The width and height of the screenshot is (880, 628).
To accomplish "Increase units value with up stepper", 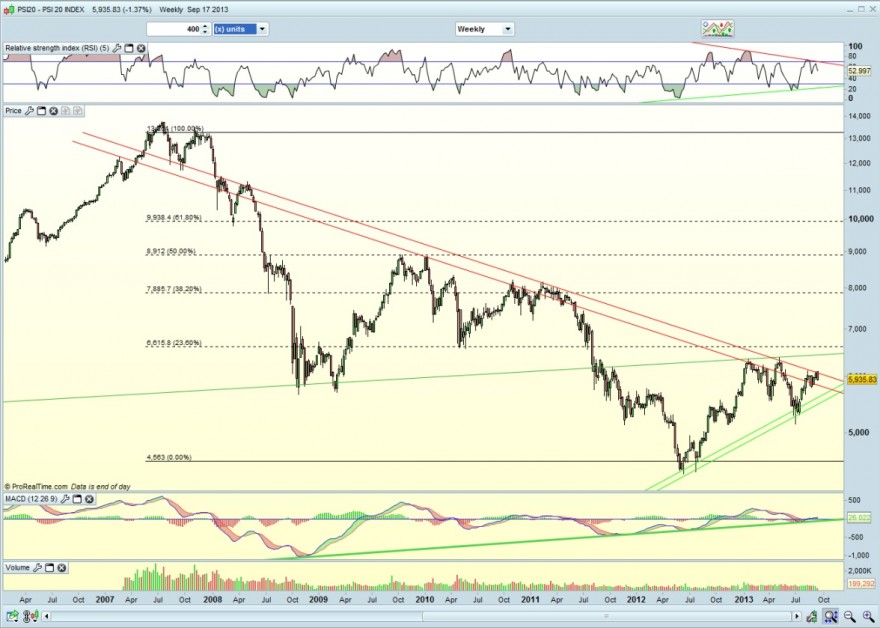I will click(205, 26).
